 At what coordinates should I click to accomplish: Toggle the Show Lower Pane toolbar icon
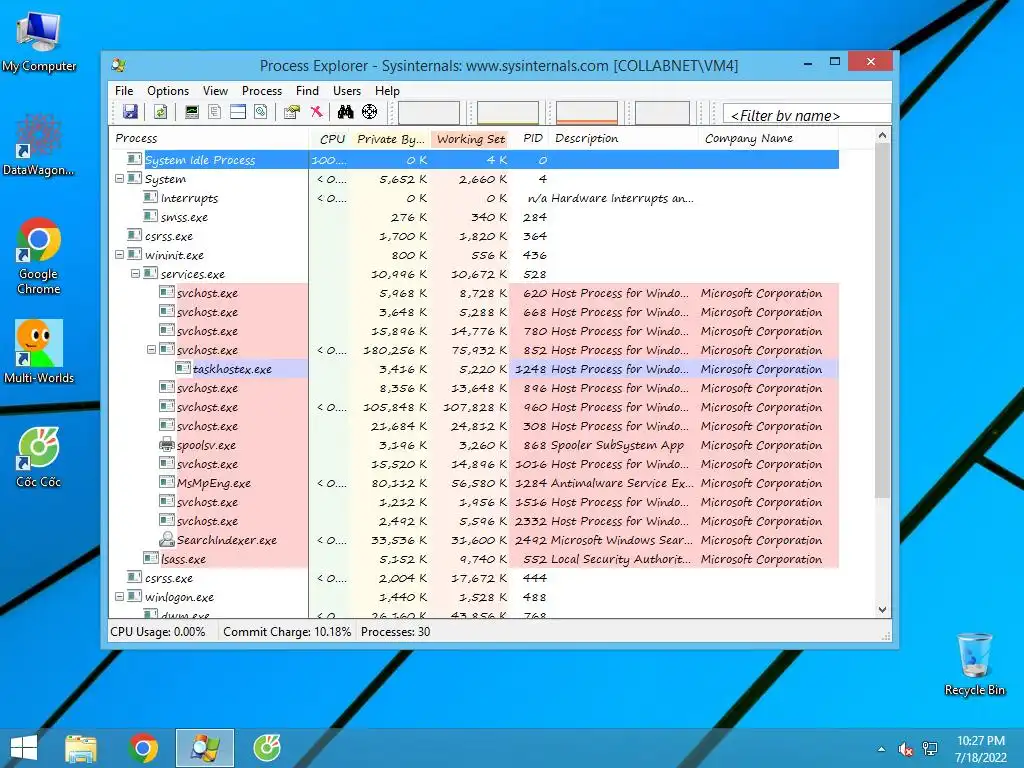coord(238,112)
